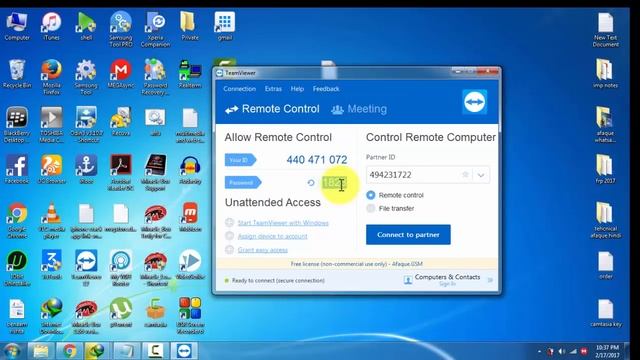Open the Partner ID history dropdown arrow
640x360 pixels.
click(x=481, y=175)
